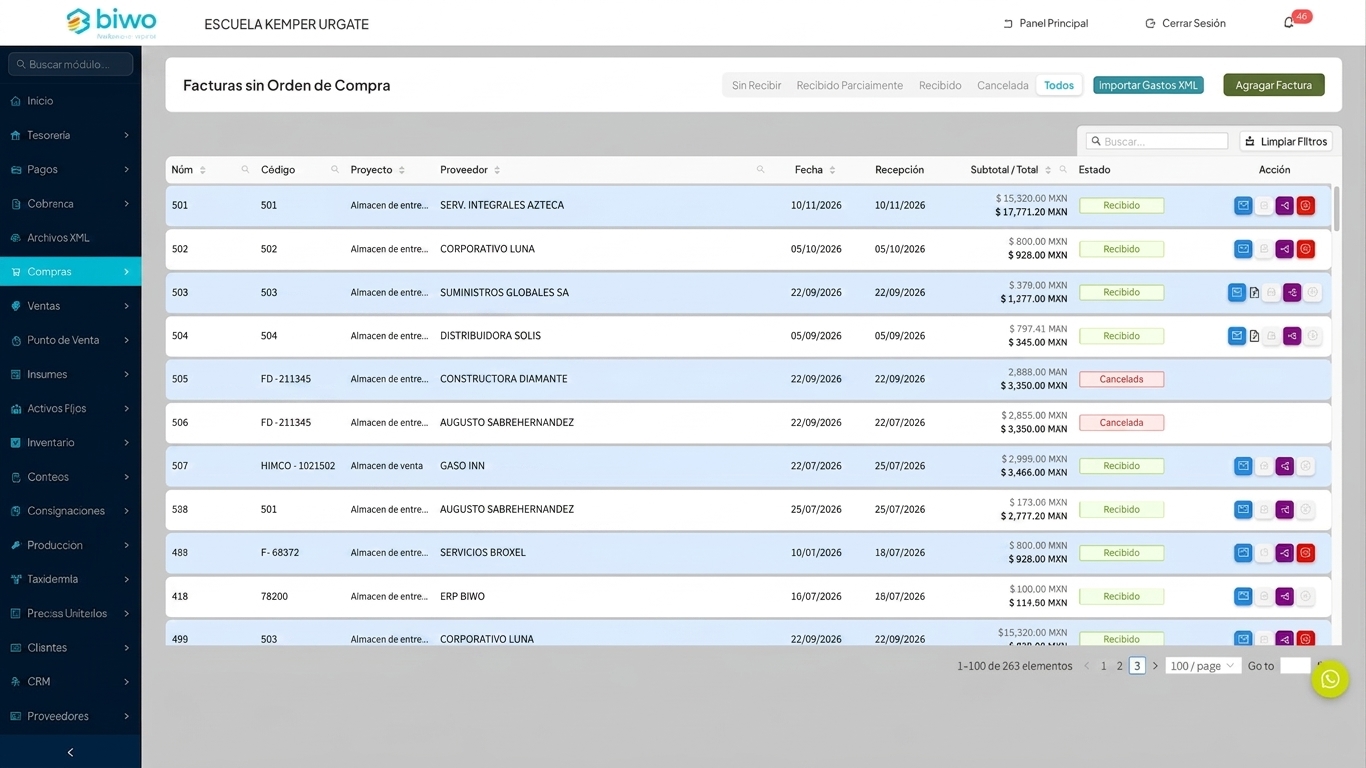Click the Agragar Factura button
Viewport: 1366px width, 768px height.
tap(1273, 85)
